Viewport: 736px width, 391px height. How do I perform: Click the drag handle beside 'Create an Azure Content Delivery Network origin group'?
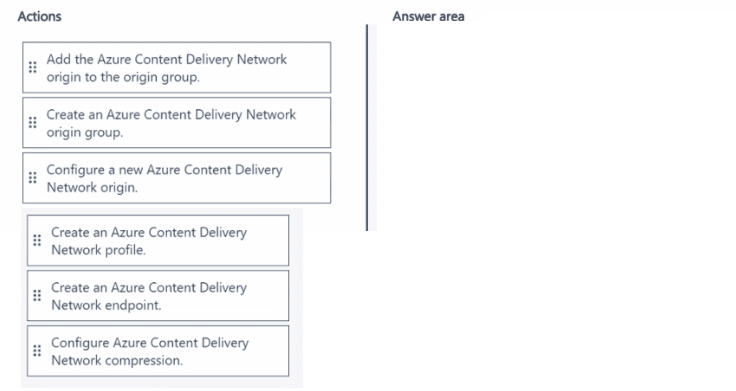tap(32, 123)
